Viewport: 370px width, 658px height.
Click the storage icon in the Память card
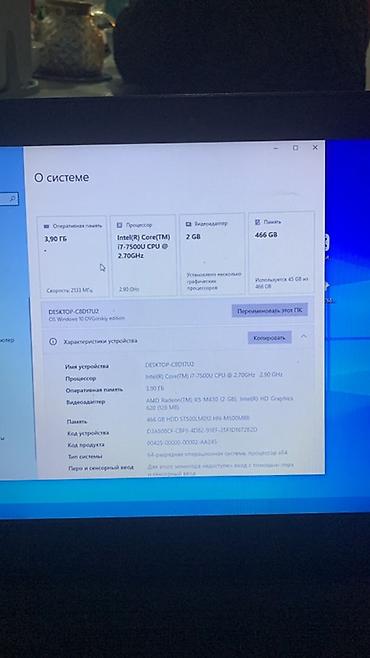[258, 222]
